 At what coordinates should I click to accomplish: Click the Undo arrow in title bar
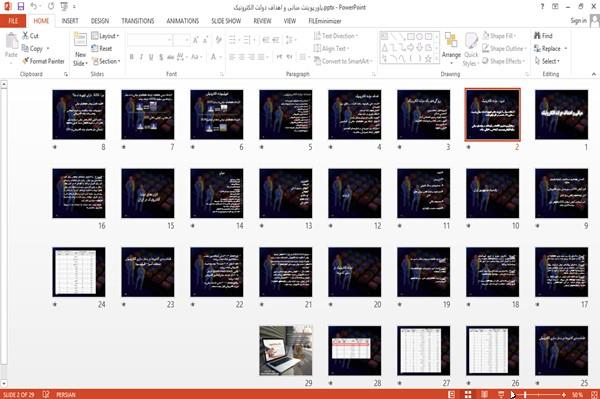34,6
